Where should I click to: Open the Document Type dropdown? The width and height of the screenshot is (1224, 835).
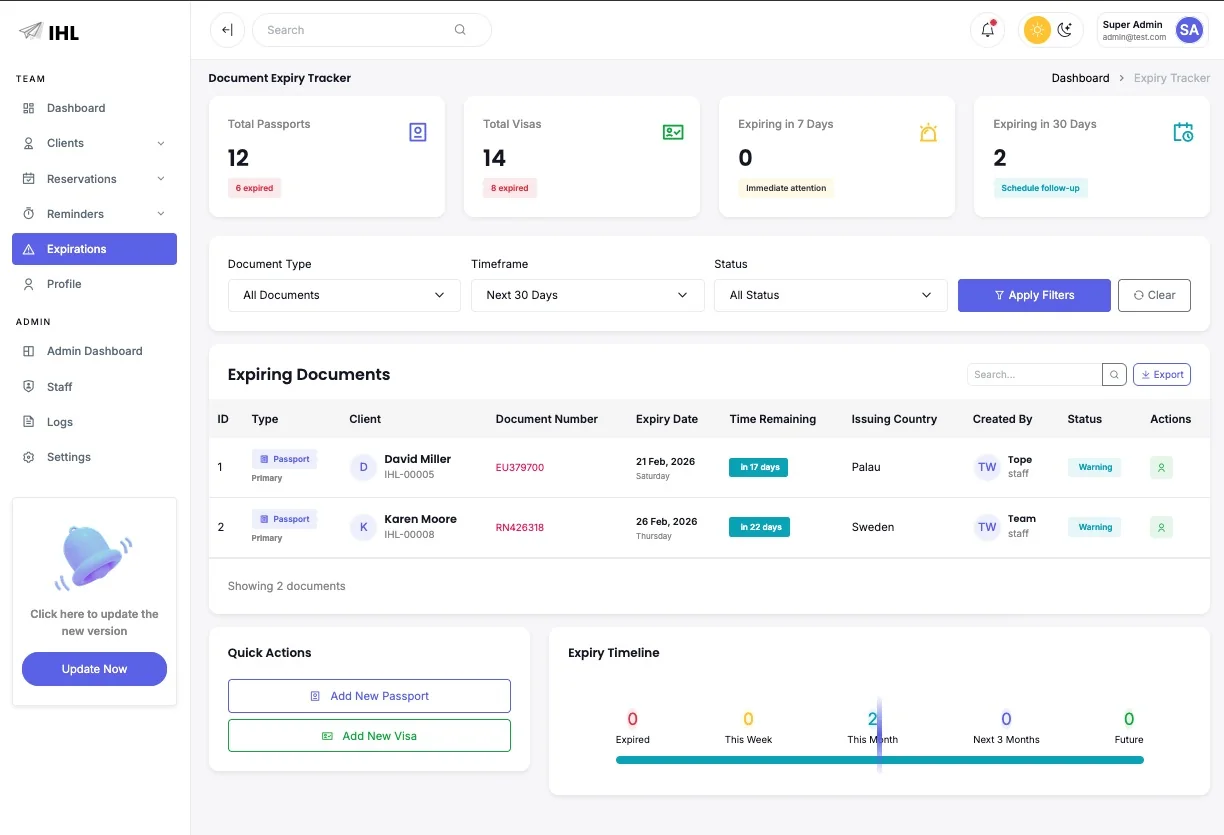click(x=344, y=295)
